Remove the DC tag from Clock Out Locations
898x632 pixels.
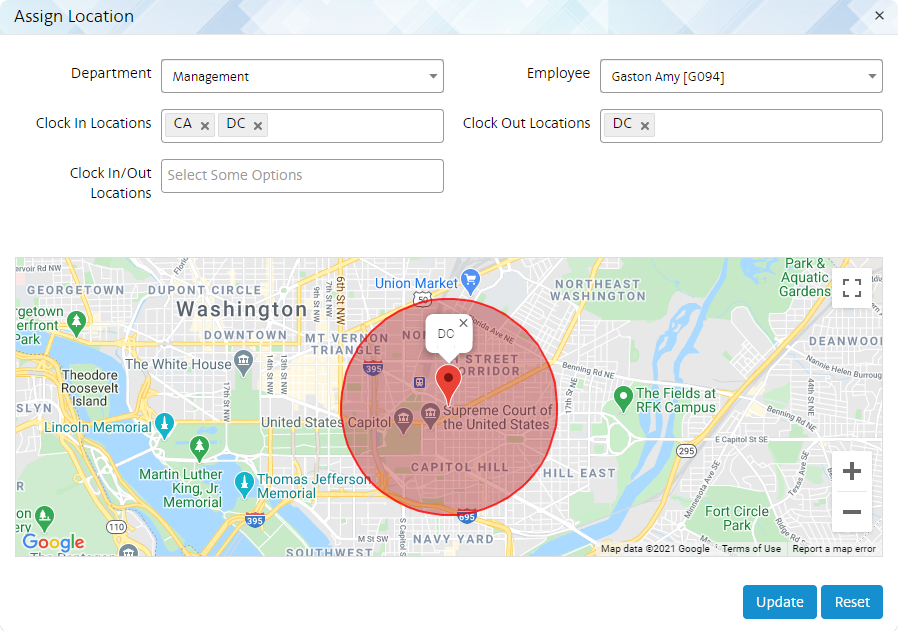click(647, 125)
